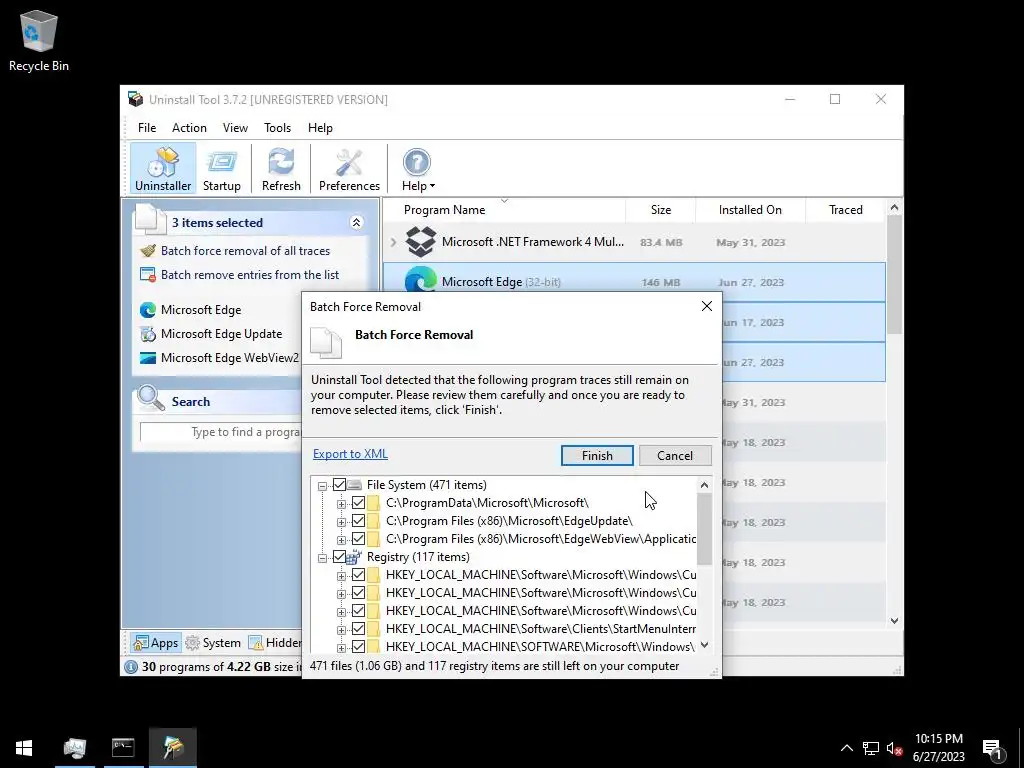Open Preferences from the toolbar
Image resolution: width=1024 pixels, height=768 pixels.
349,169
